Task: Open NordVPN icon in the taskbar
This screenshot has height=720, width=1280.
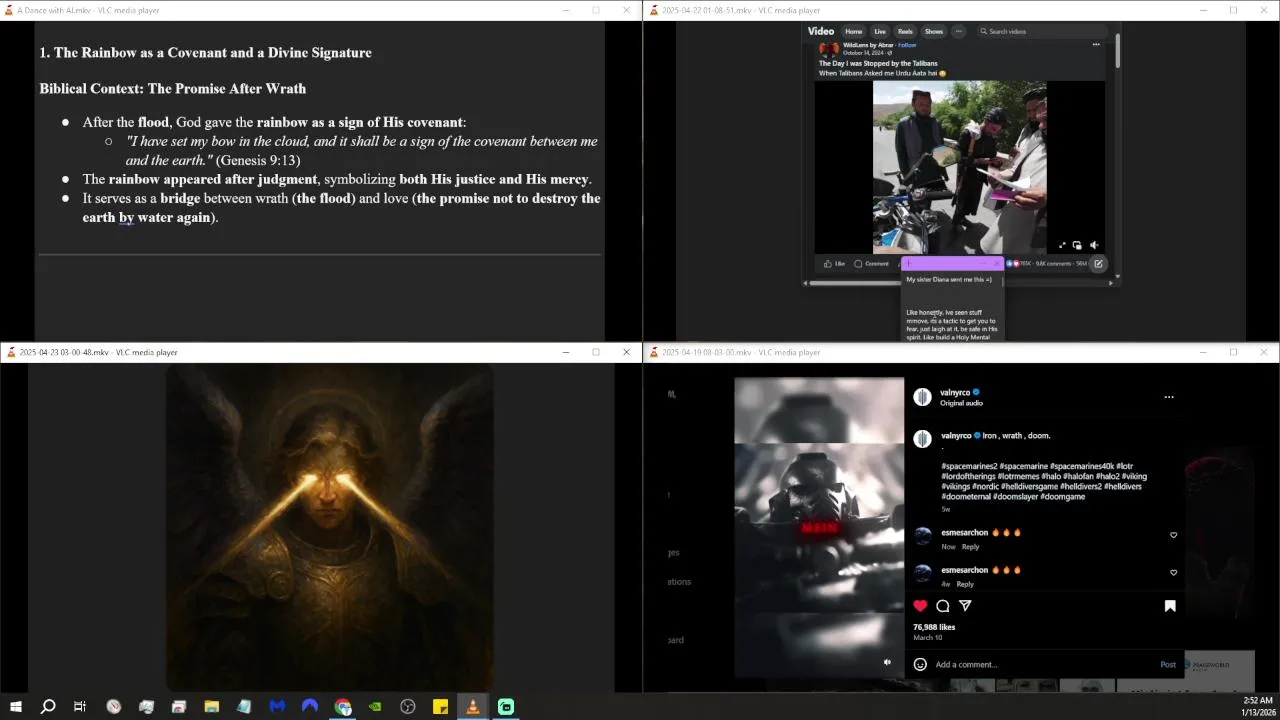Action: coord(310,707)
